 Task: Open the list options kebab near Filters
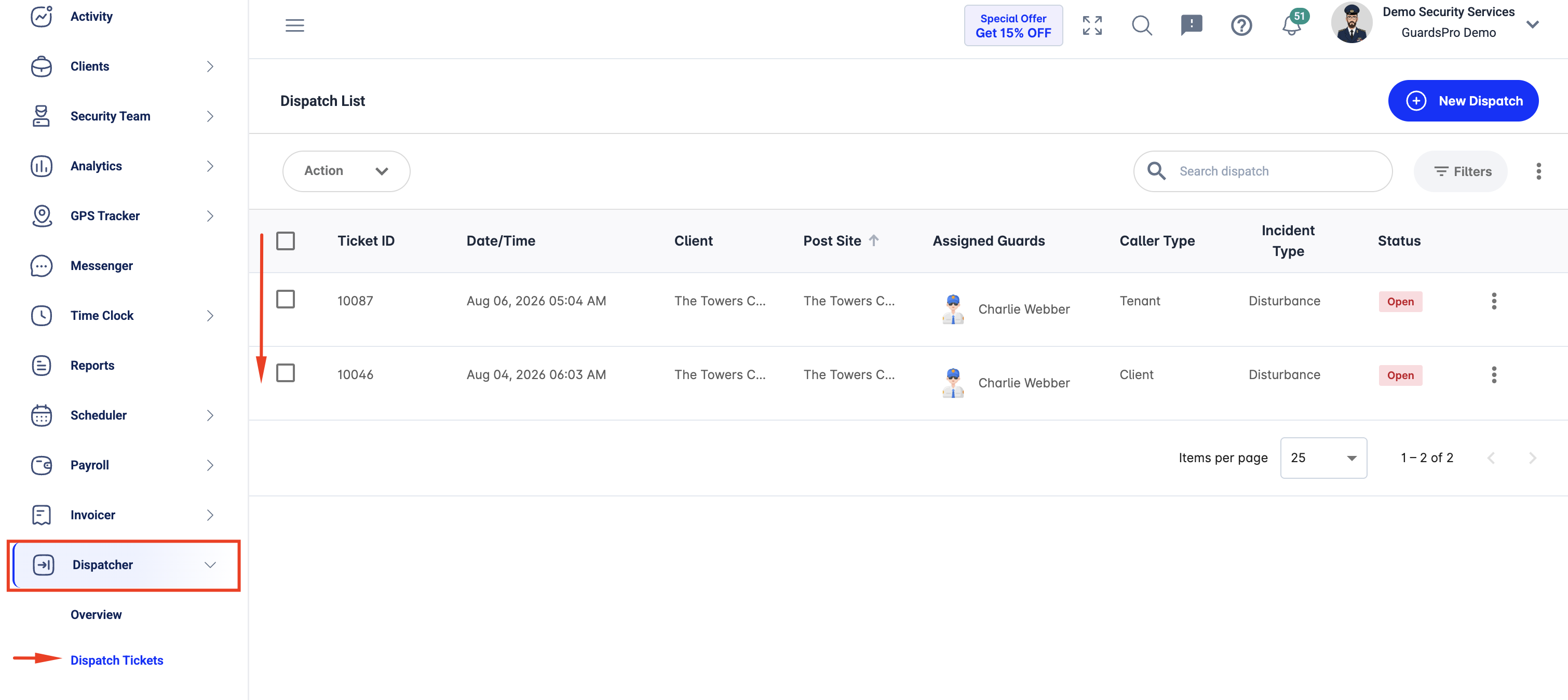tap(1538, 171)
